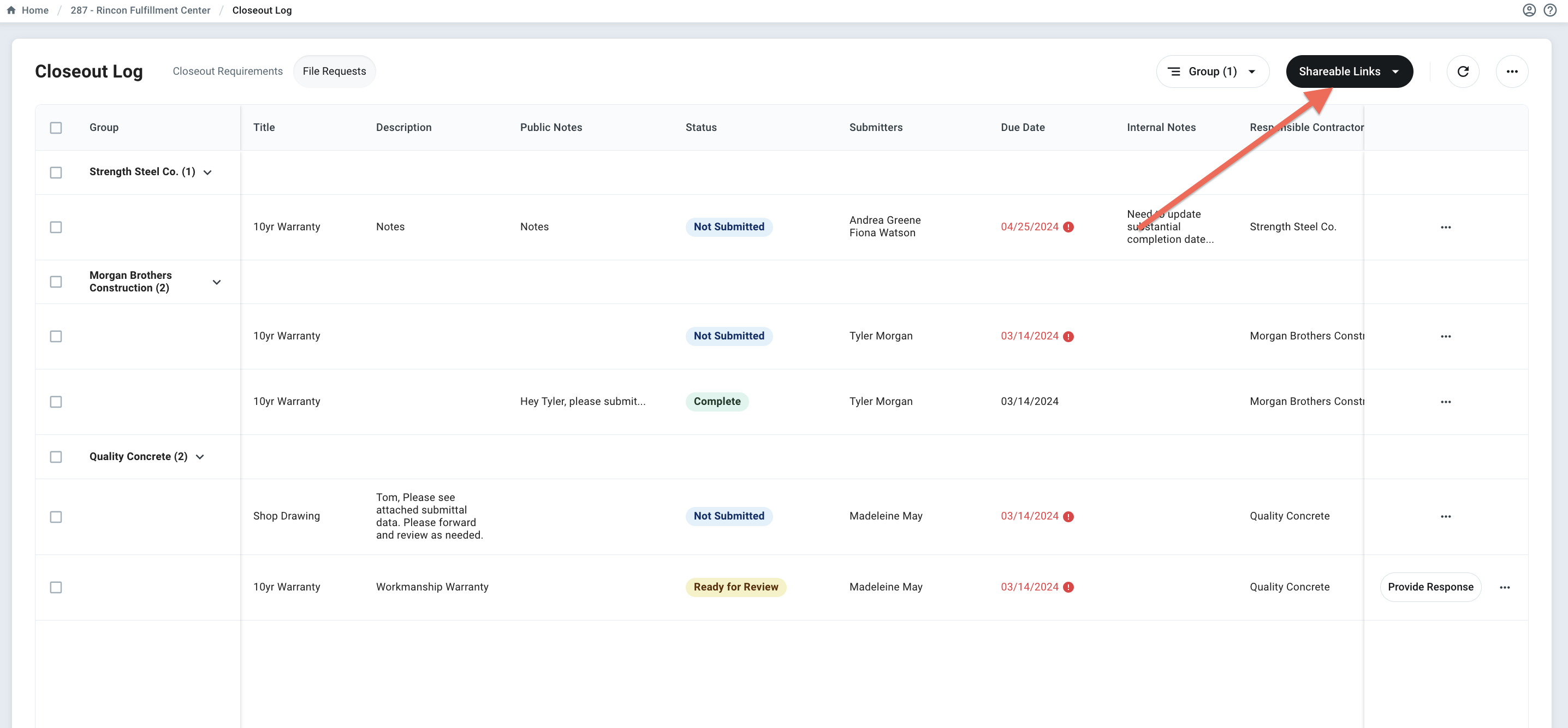Click overdue alert icon next to 04/25/2024

click(1068, 228)
